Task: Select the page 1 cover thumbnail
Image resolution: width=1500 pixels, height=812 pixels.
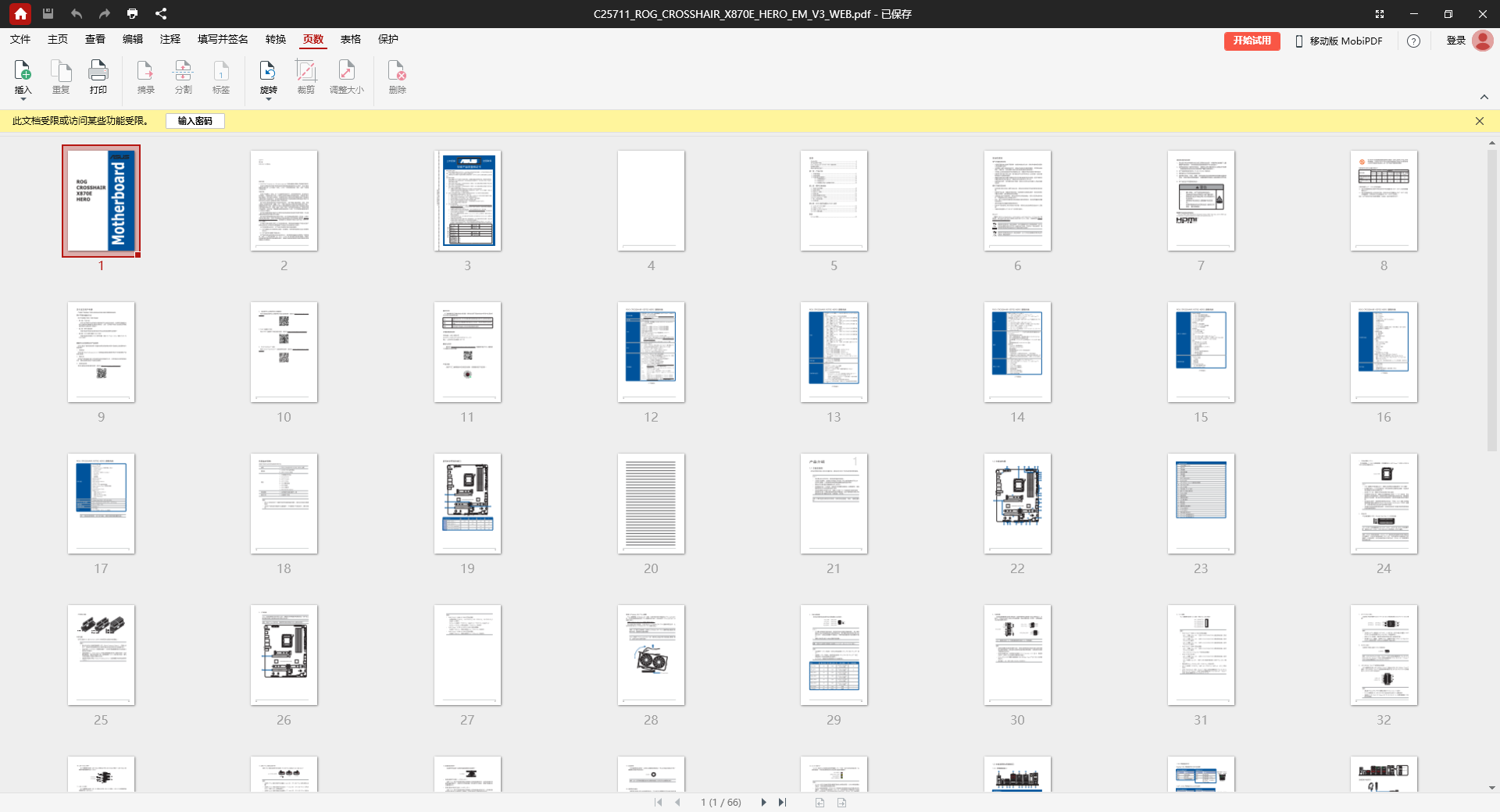Action: click(102, 201)
